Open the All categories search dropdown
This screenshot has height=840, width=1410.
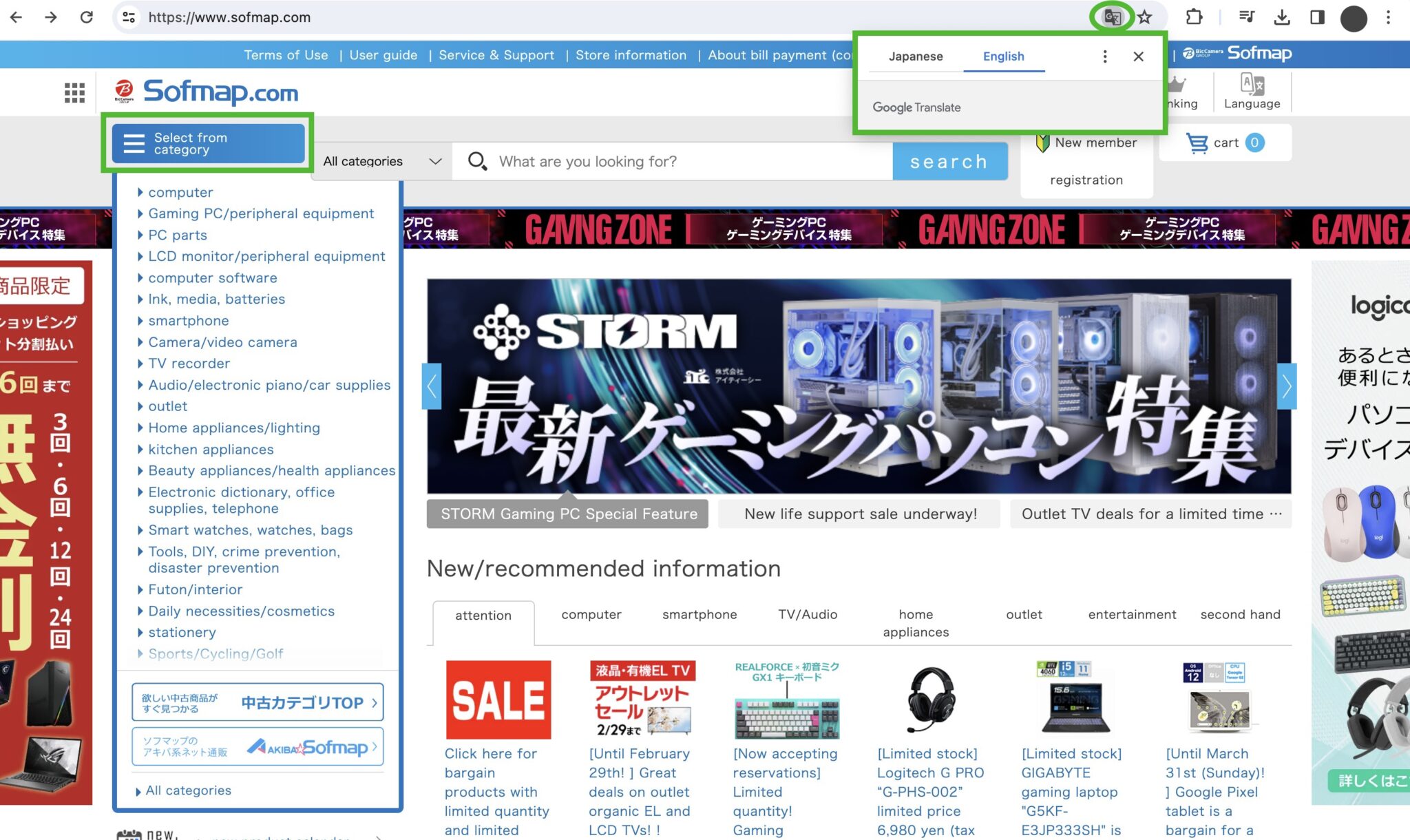pyautogui.click(x=379, y=161)
